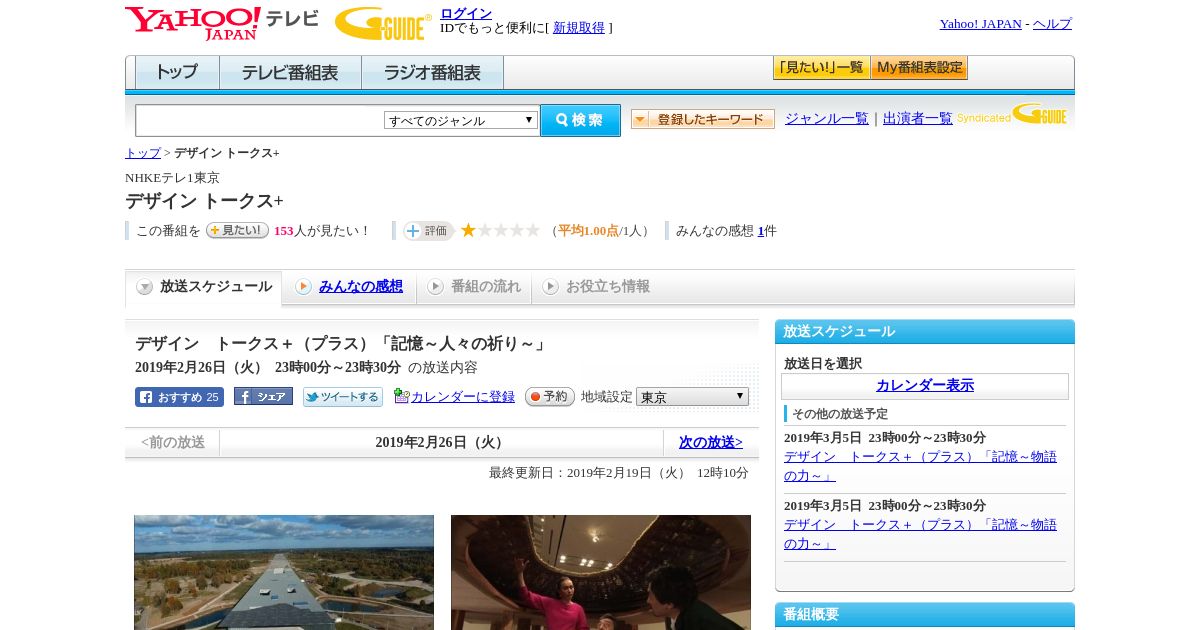The width and height of the screenshot is (1200, 630).
Task: Go to Yahoo! JAPAN homepage link
Action: click(980, 24)
